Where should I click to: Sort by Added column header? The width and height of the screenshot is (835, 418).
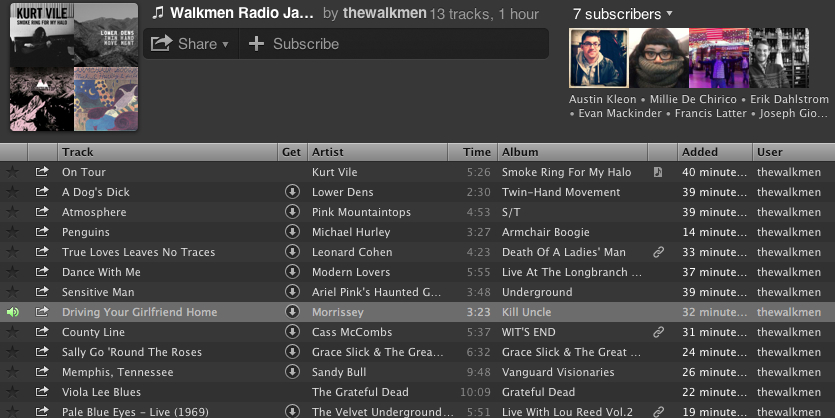pyautogui.click(x=715, y=152)
